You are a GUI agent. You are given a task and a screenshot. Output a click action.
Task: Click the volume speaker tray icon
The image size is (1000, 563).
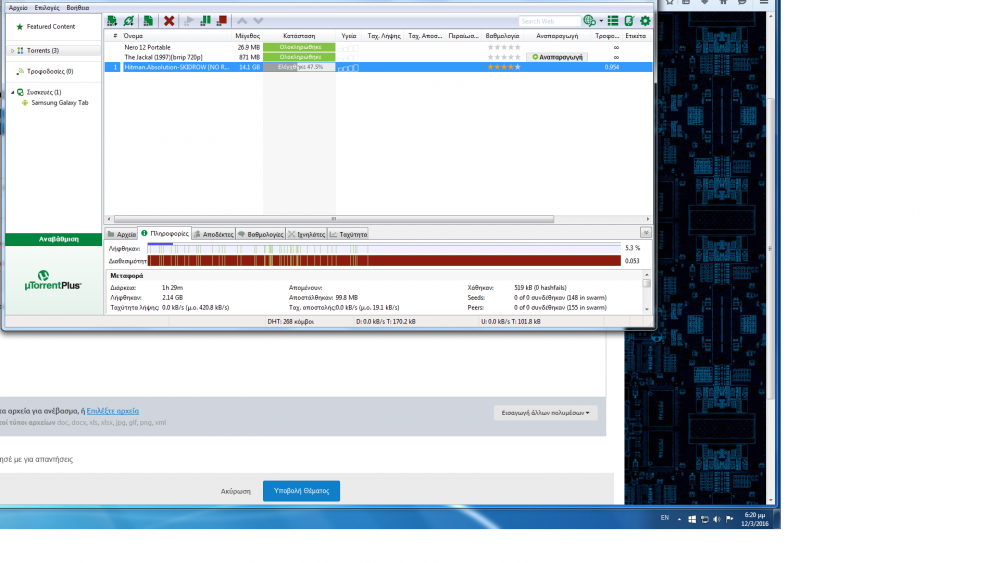coord(717,519)
